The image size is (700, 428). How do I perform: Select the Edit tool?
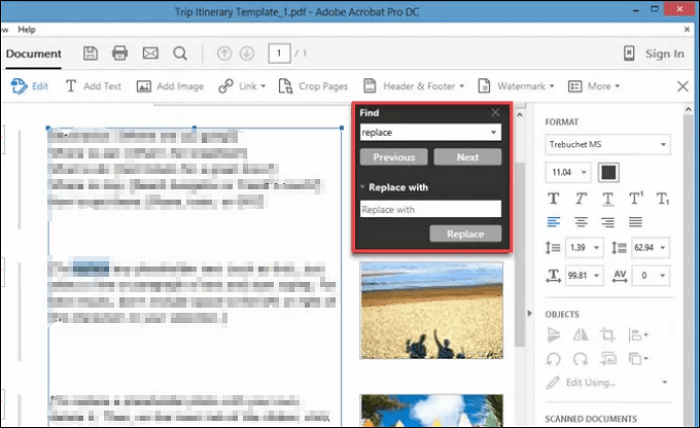[29, 86]
